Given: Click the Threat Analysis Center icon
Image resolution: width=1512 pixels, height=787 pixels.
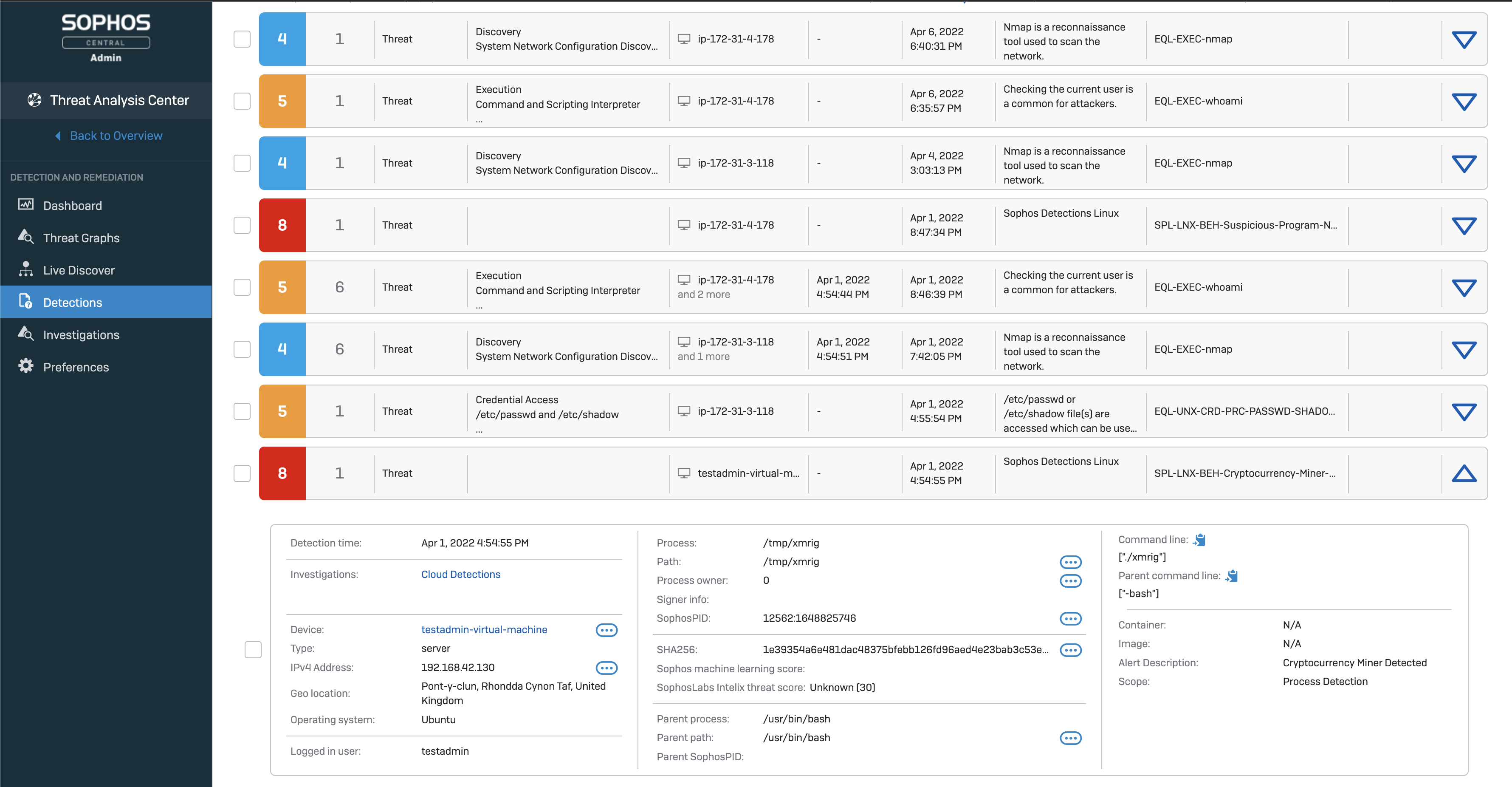Looking at the screenshot, I should (35, 100).
